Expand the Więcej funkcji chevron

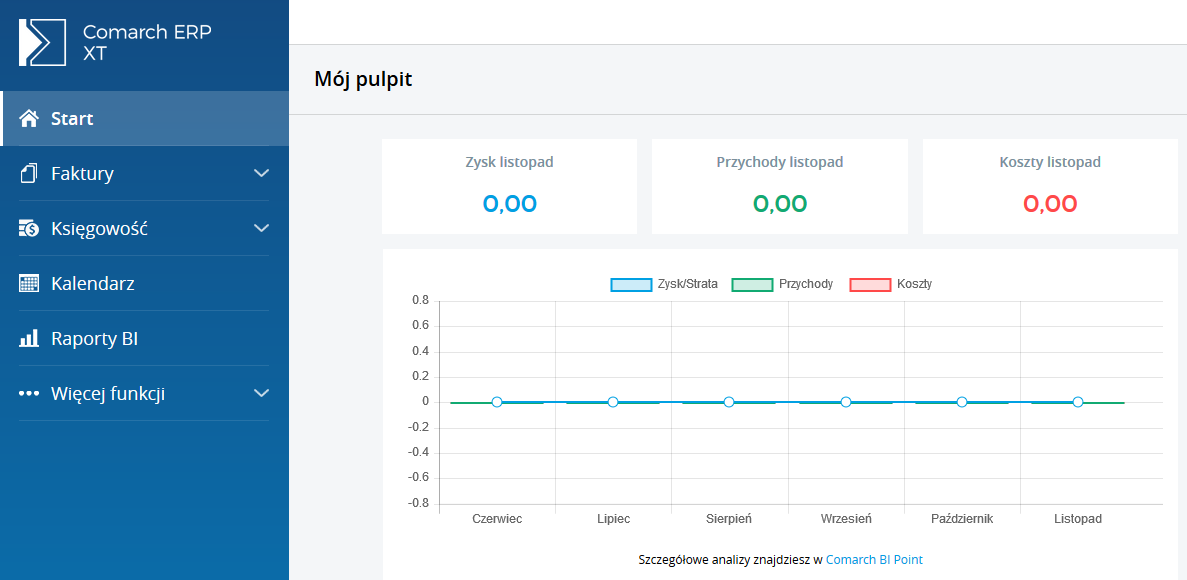[x=261, y=393]
